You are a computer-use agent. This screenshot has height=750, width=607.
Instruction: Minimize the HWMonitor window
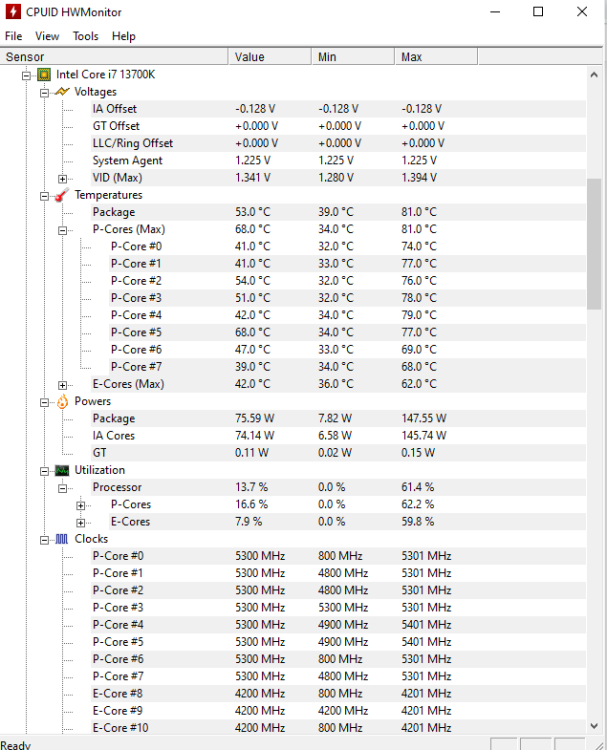(496, 12)
